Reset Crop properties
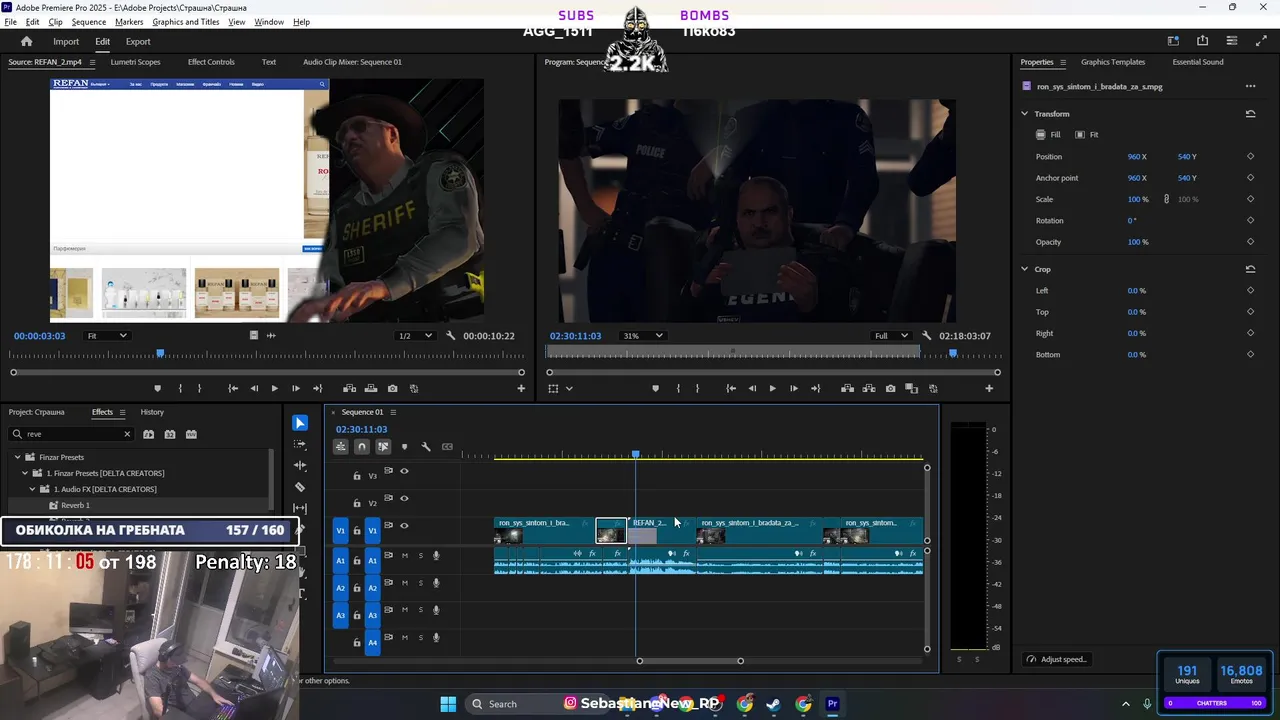Screen dimensions: 1280x720 pos(1250,269)
